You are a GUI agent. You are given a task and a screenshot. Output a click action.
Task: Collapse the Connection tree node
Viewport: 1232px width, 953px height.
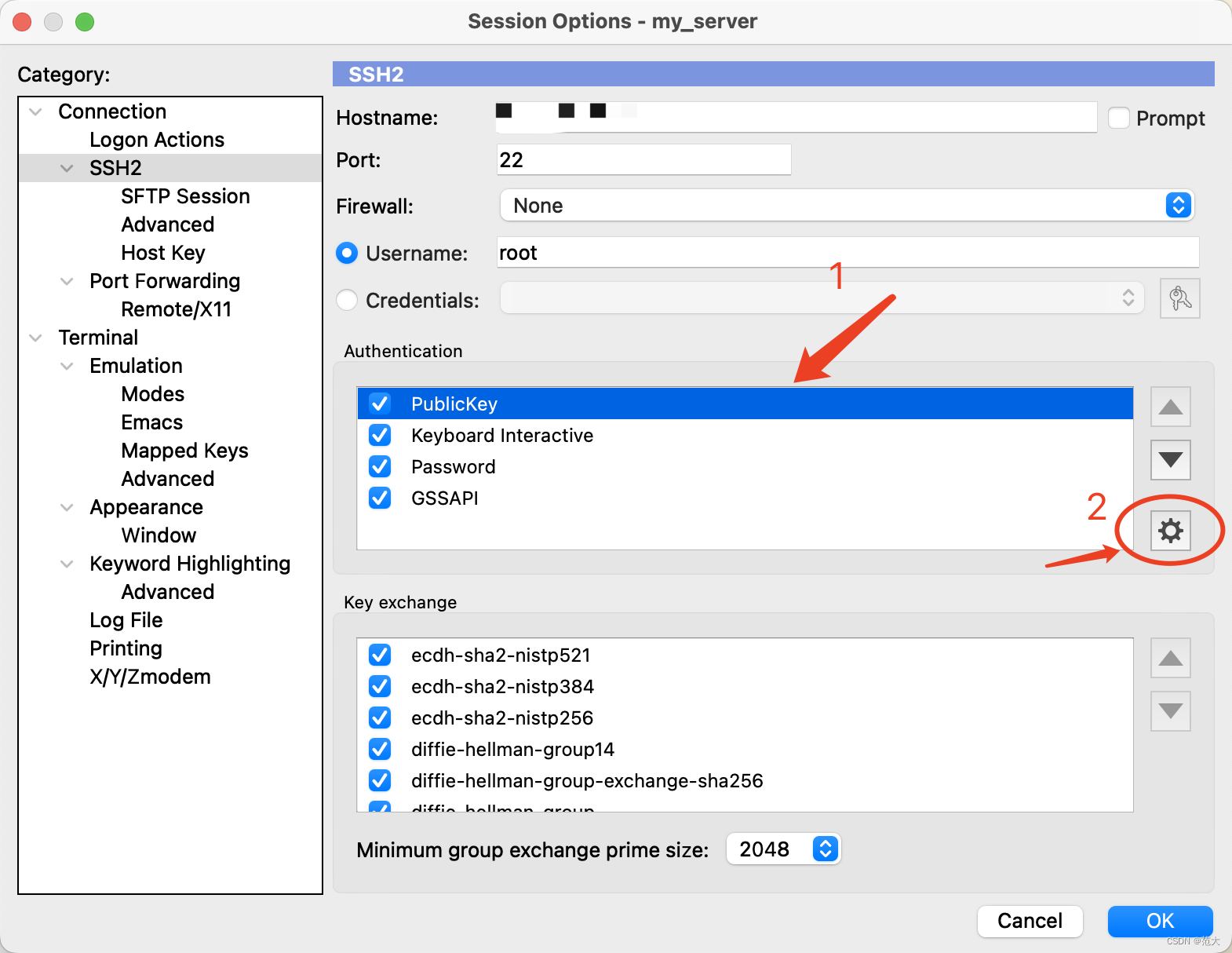click(x=35, y=111)
